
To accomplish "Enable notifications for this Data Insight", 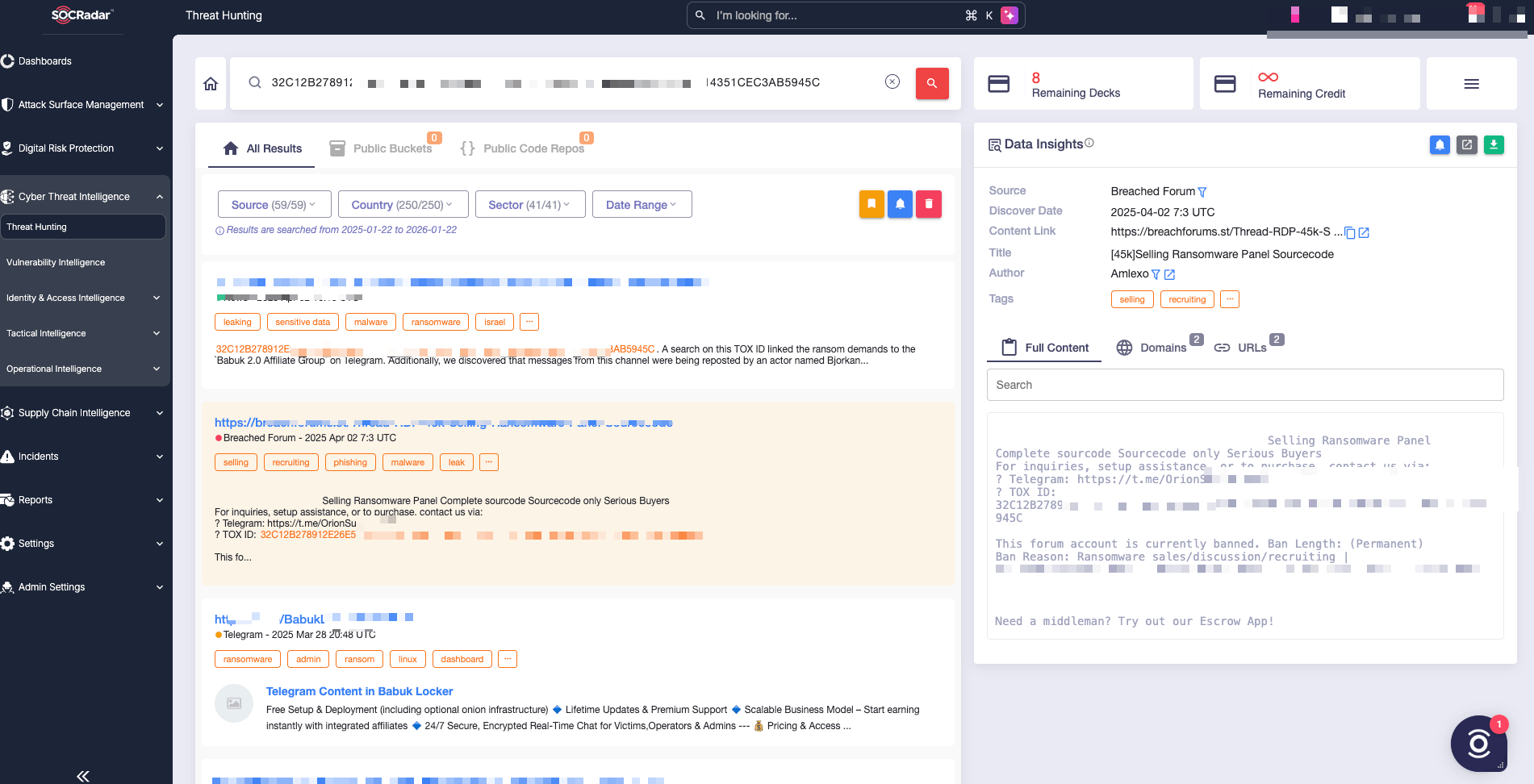I will pyautogui.click(x=1440, y=144).
